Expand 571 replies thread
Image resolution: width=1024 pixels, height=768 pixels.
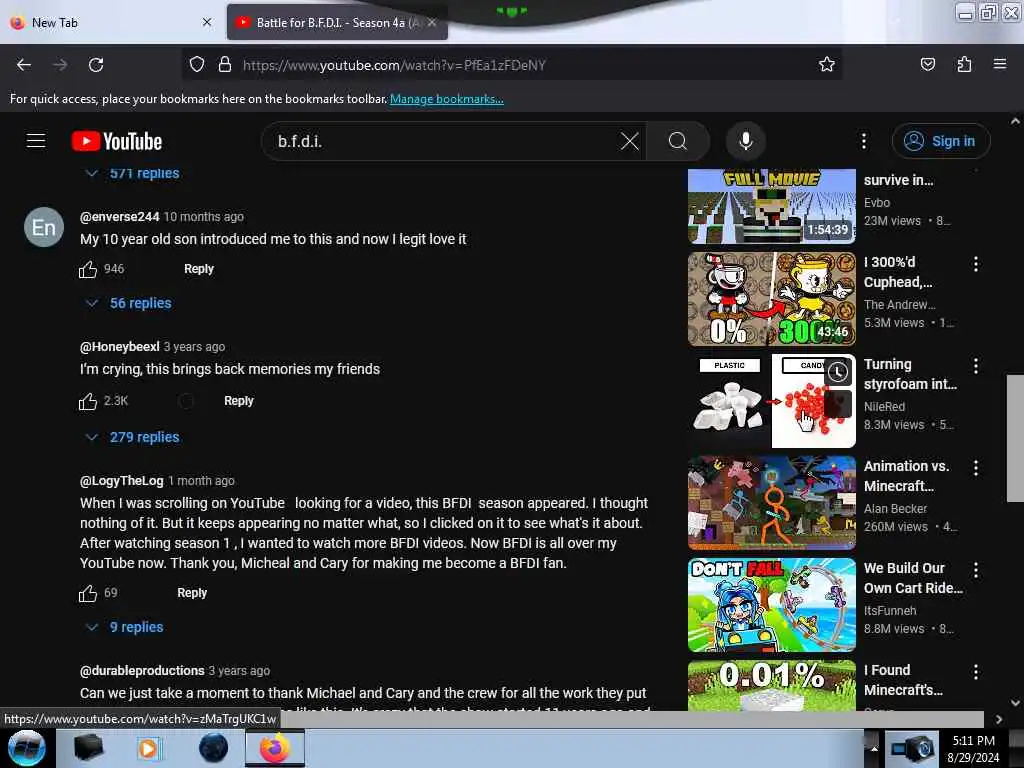pos(133,173)
